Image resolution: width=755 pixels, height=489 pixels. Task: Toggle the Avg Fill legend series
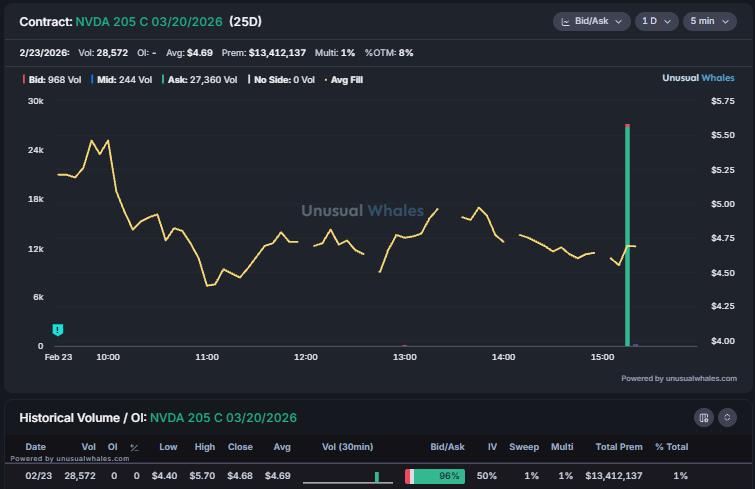344,80
